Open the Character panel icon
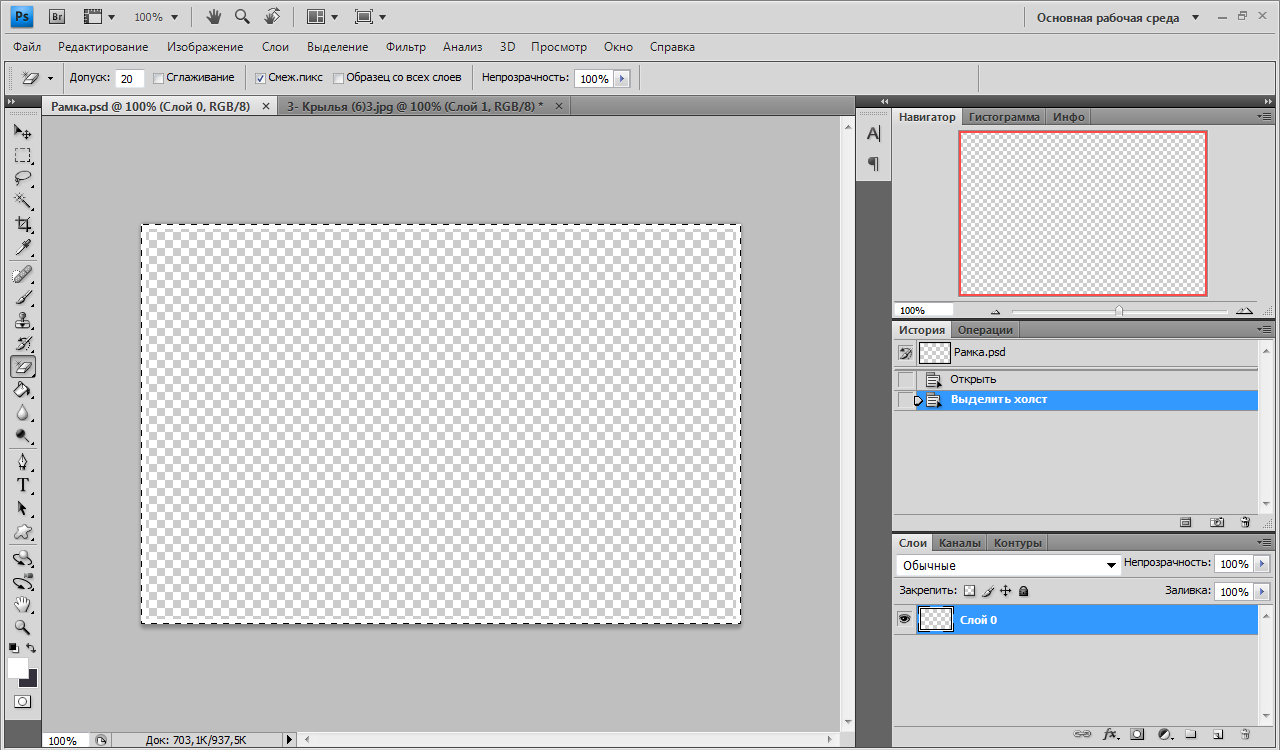Image resolution: width=1280 pixels, height=750 pixels. [873, 134]
